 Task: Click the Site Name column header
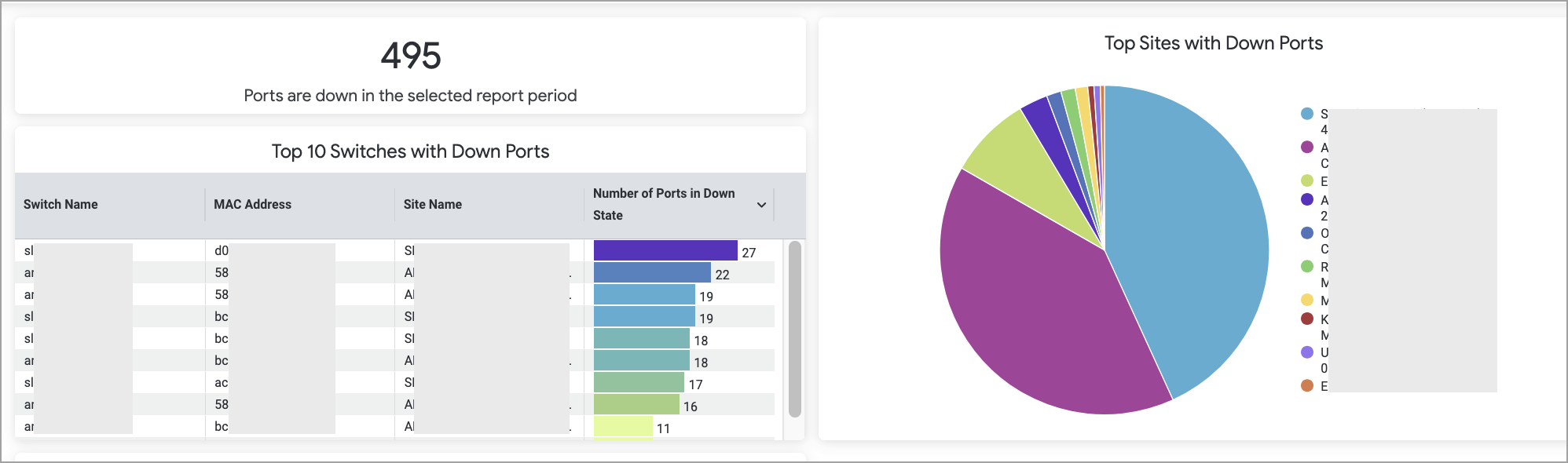click(432, 205)
